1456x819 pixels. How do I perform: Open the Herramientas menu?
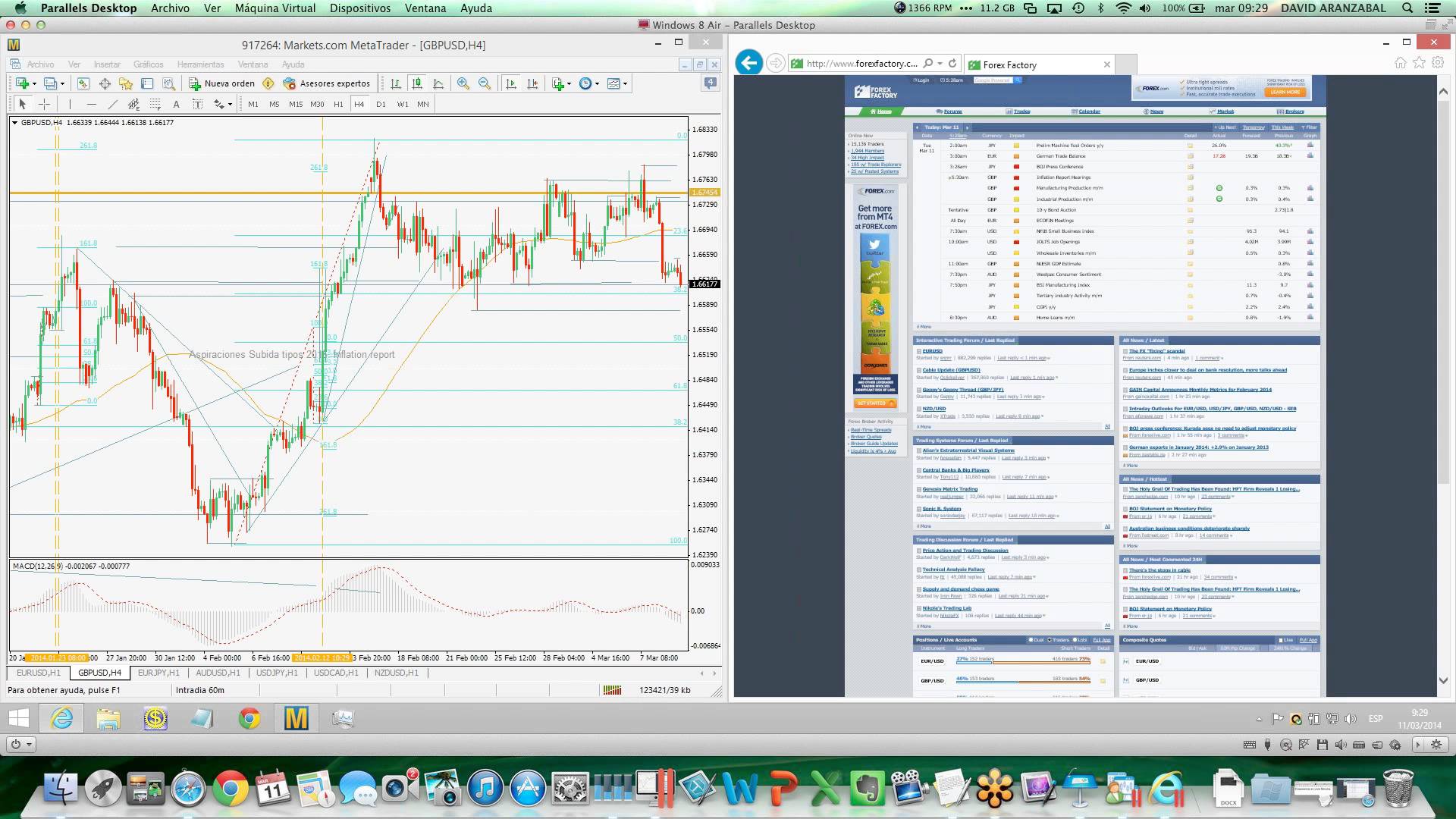coord(200,64)
